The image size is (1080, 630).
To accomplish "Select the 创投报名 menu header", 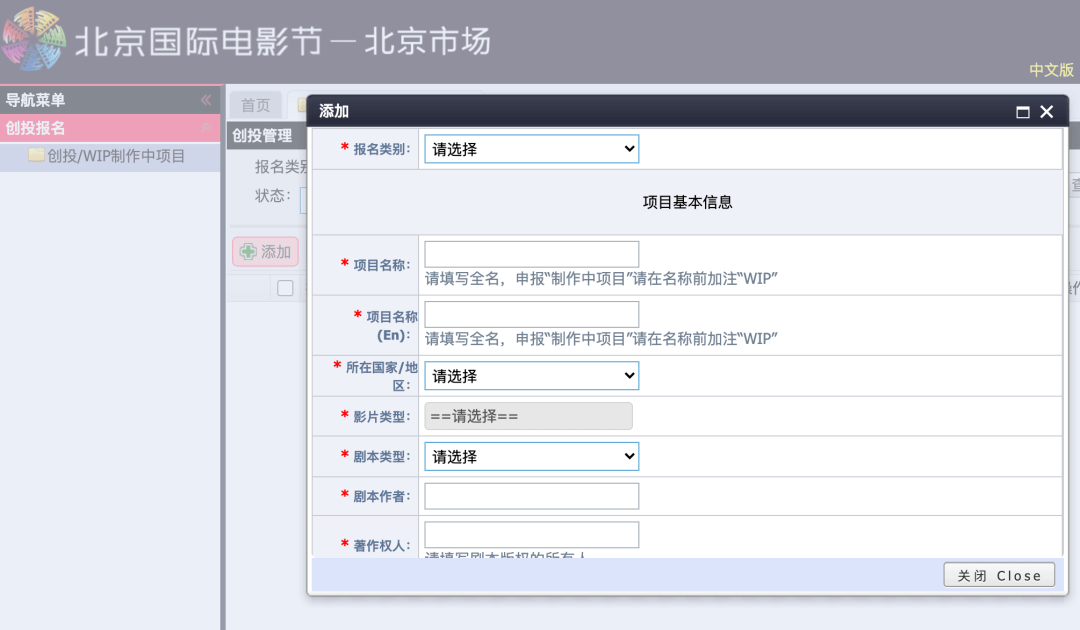I will click(100, 128).
